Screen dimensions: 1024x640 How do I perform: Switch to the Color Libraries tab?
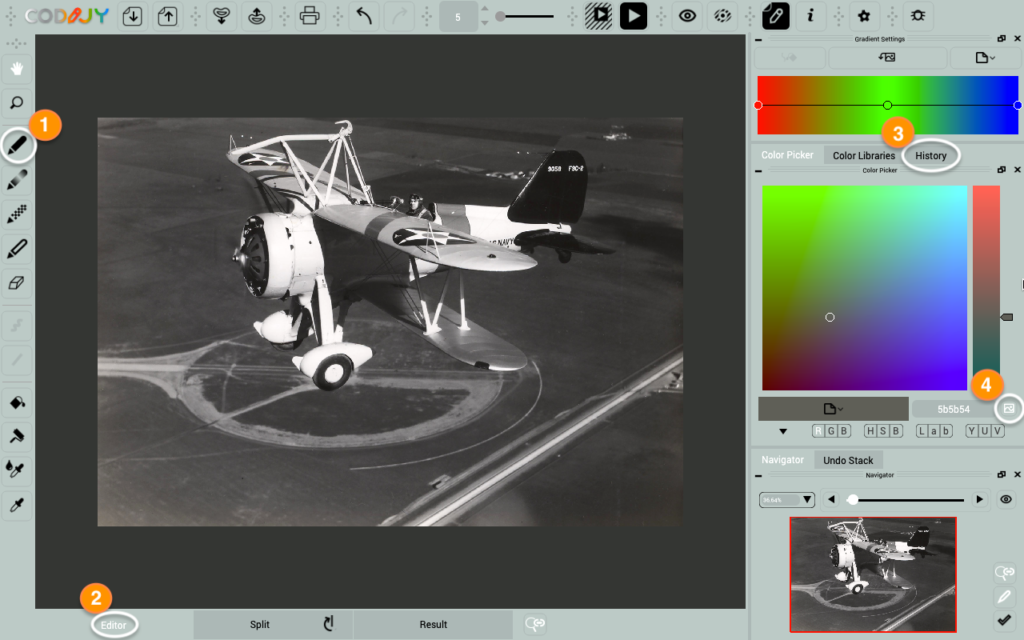tap(864, 155)
